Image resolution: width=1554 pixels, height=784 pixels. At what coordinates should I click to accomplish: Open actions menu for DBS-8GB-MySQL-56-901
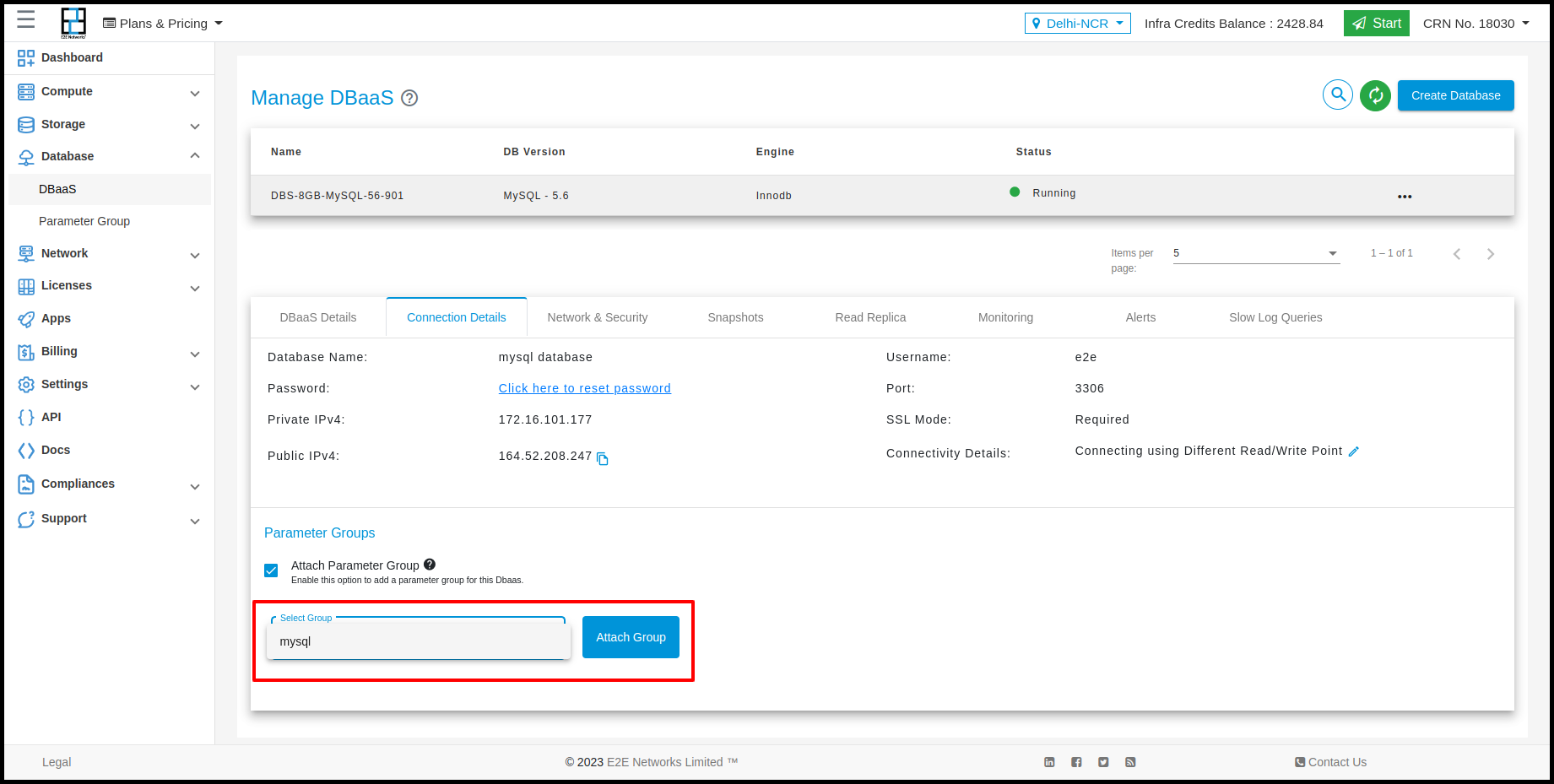point(1405,197)
